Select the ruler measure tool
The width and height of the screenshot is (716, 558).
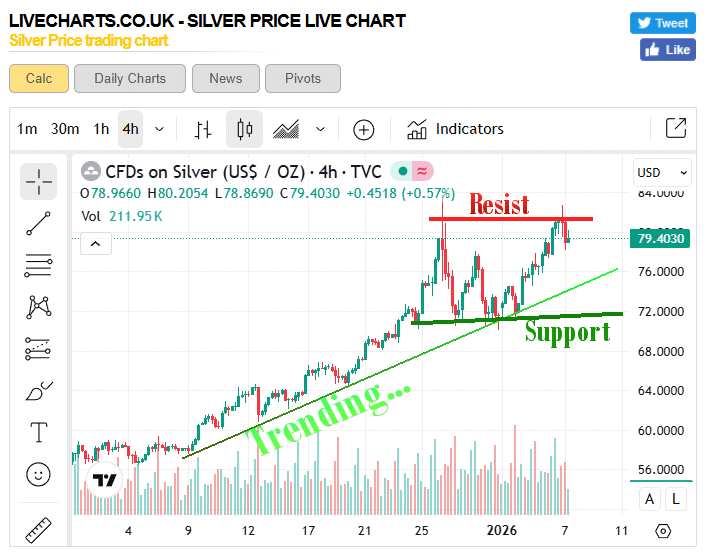tap(39, 527)
